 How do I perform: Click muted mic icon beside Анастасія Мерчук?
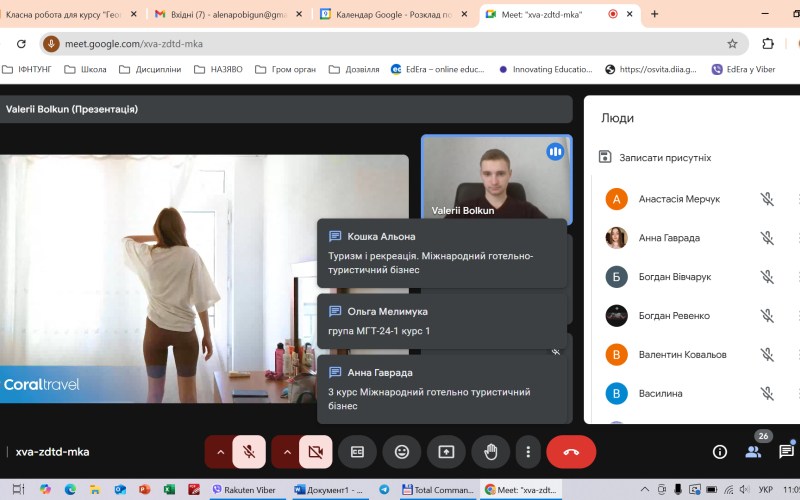click(x=767, y=199)
